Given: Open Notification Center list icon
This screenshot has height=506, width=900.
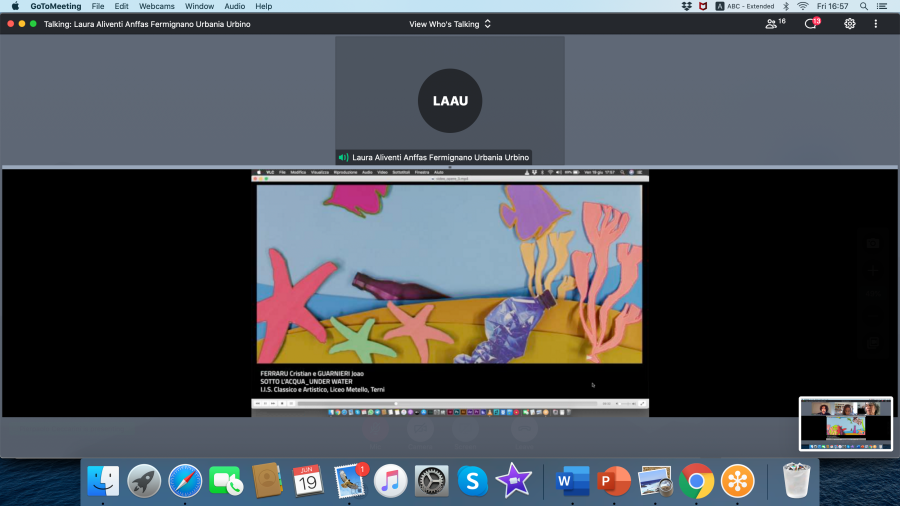Looking at the screenshot, I should pos(882,6).
